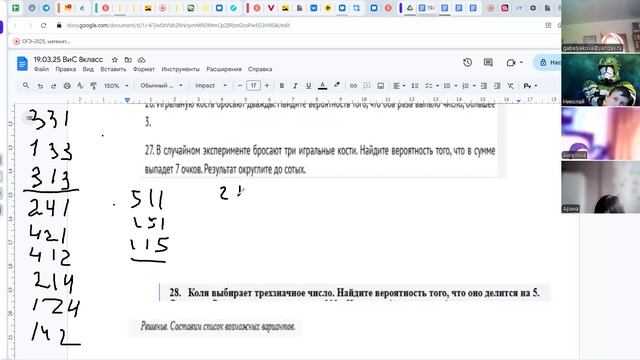Switch to the green Sheets browser tab
The height and width of the screenshot is (360, 640).
16,8
